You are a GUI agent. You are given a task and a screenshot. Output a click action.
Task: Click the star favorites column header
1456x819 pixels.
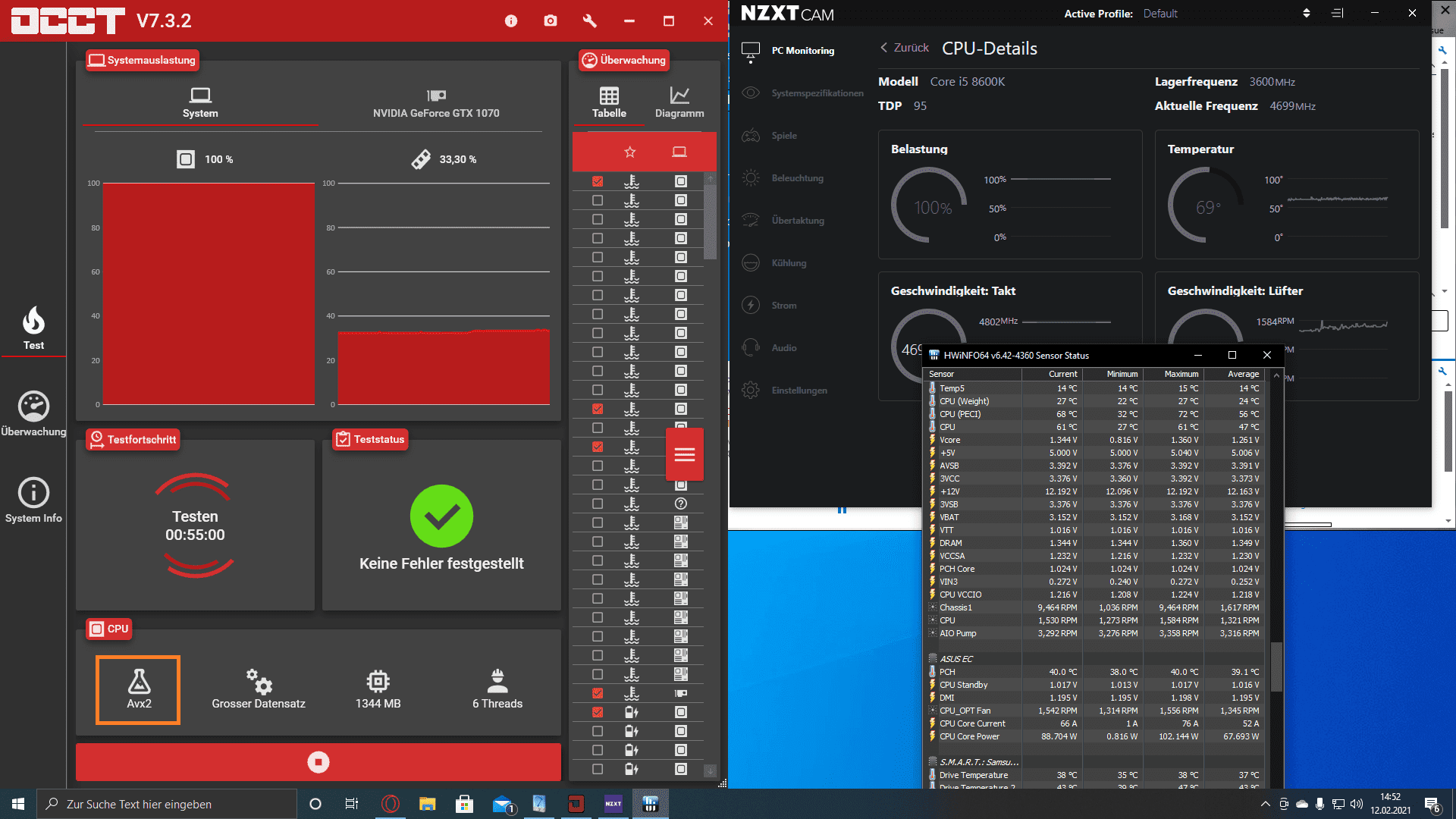click(x=629, y=152)
